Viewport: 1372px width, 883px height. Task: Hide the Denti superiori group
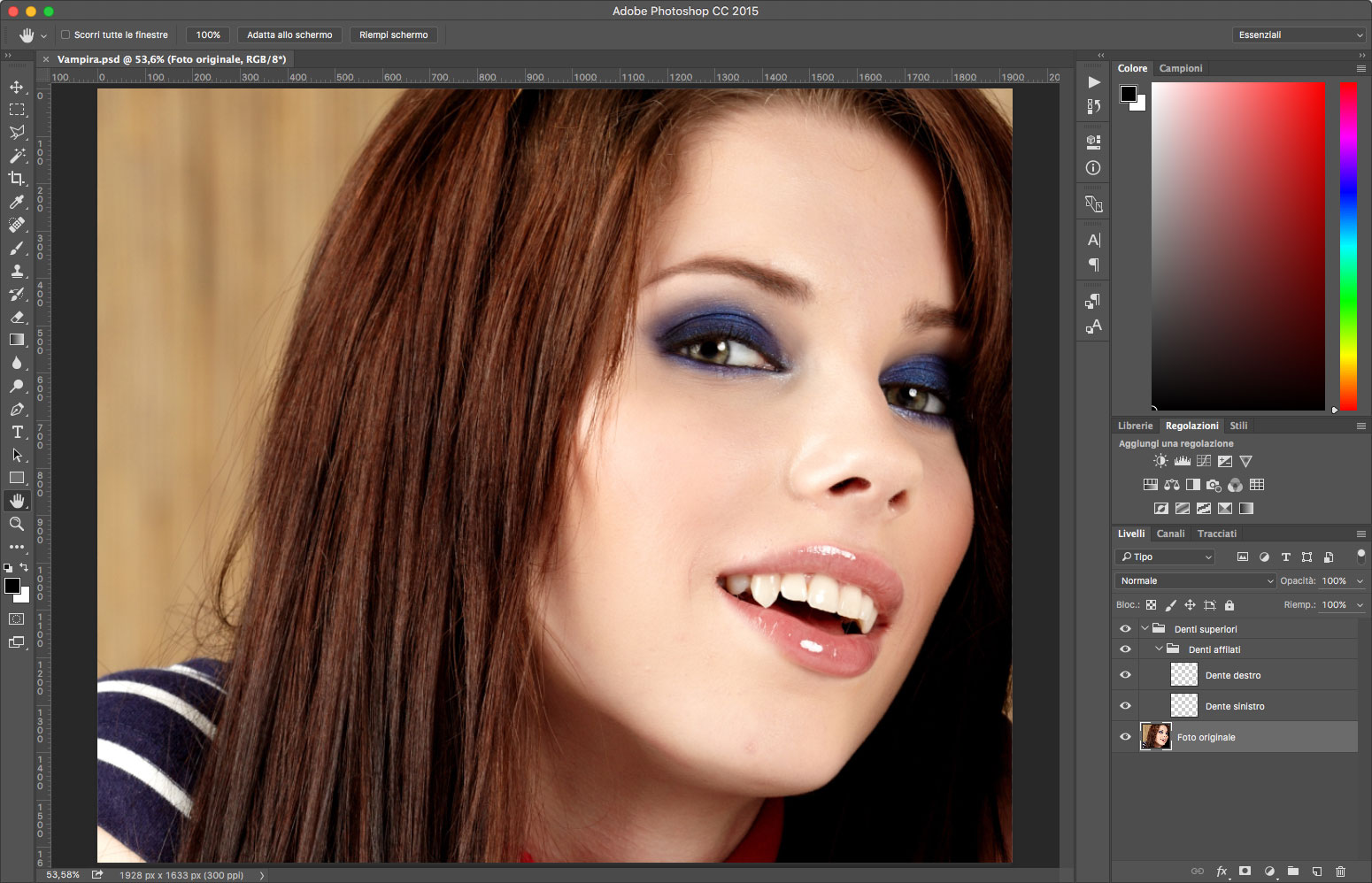click(1125, 629)
